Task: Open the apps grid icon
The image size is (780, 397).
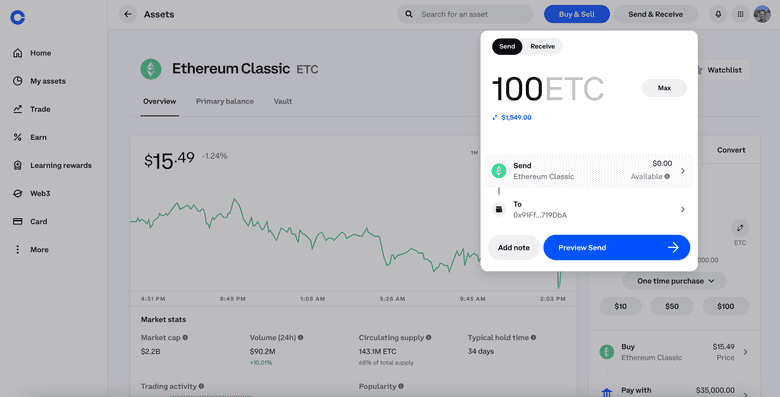Action: [740, 14]
